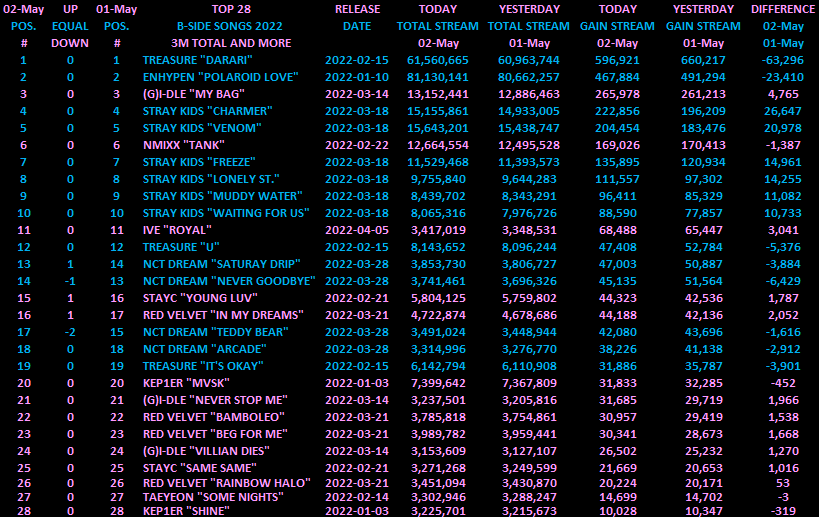
Task: Click RED VELVET "BAMBOLEO" title
Action: tap(214, 417)
